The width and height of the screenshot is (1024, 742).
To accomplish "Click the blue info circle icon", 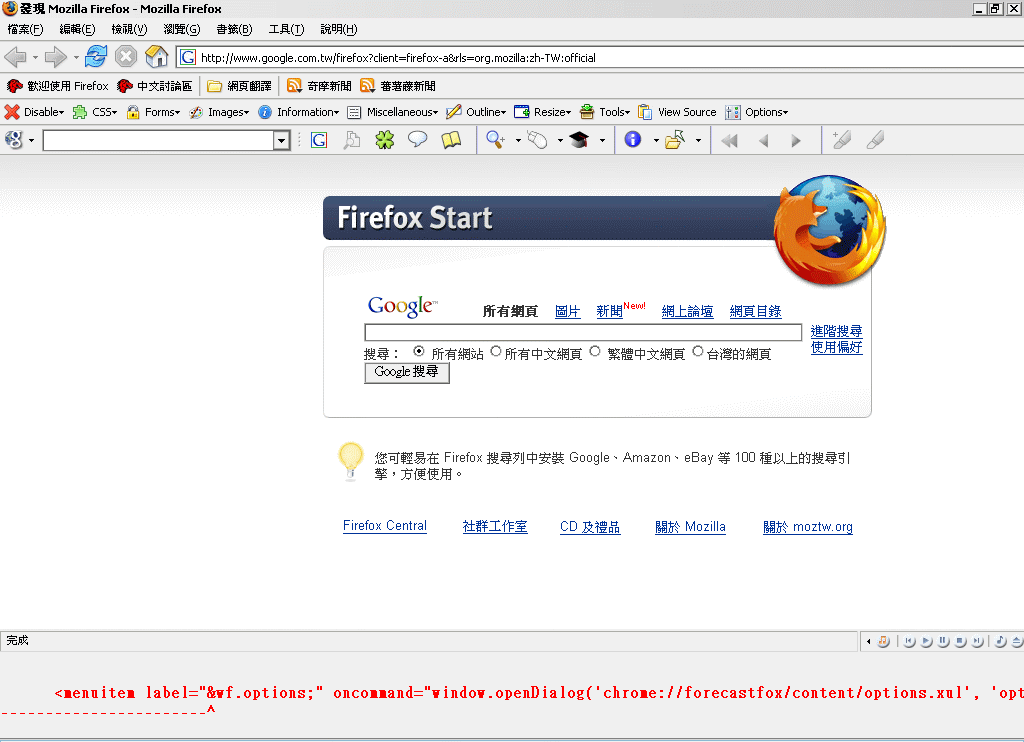I will click(632, 141).
